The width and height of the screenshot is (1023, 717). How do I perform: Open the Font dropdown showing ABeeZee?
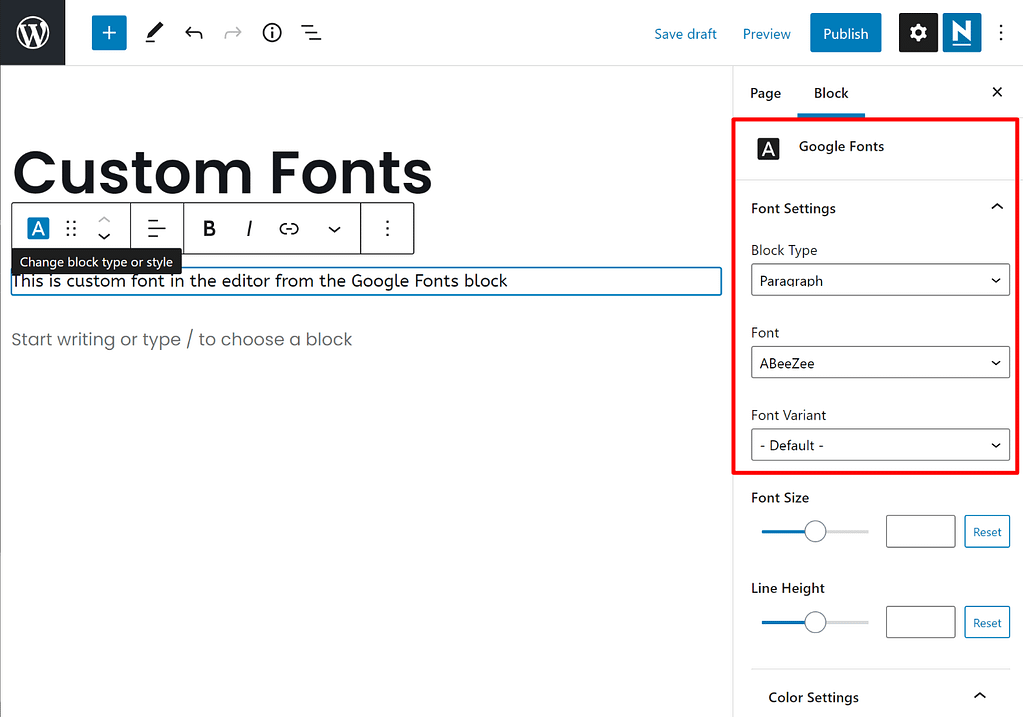coord(879,362)
